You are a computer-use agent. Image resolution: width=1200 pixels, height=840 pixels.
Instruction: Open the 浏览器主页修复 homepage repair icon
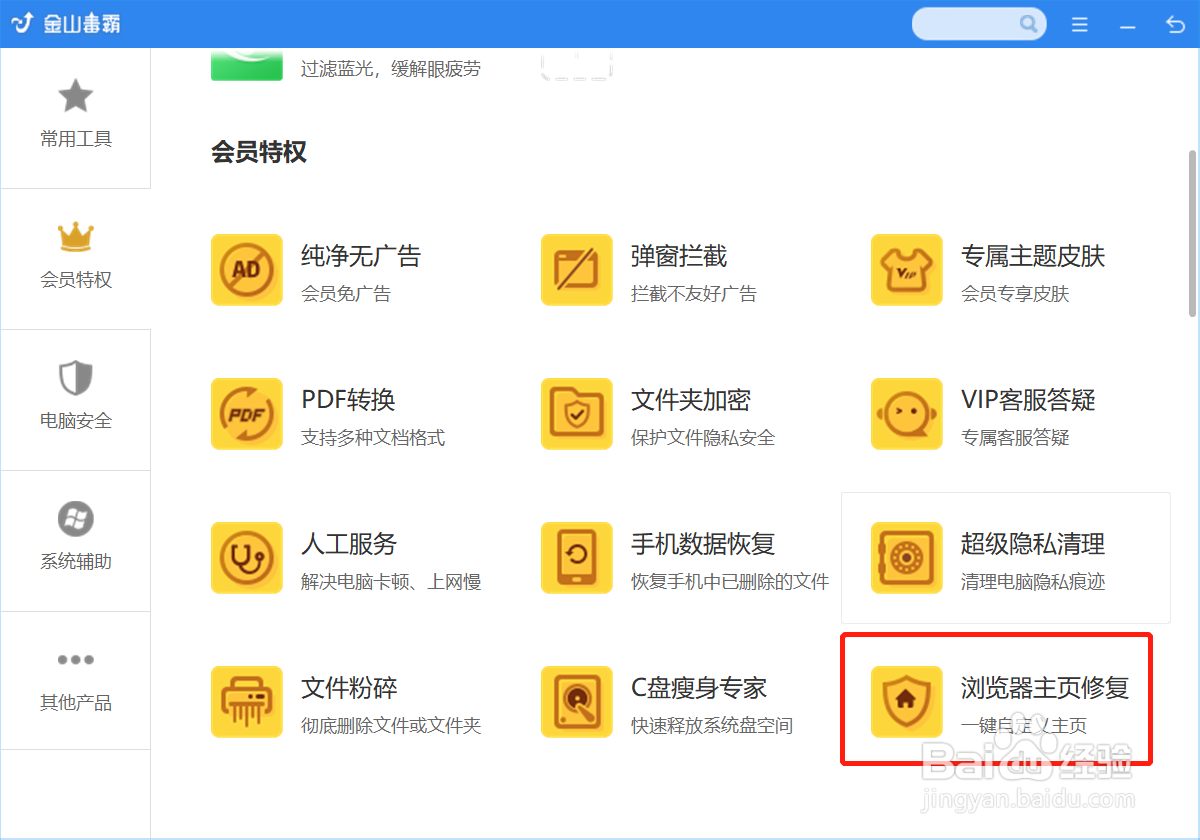[906, 701]
